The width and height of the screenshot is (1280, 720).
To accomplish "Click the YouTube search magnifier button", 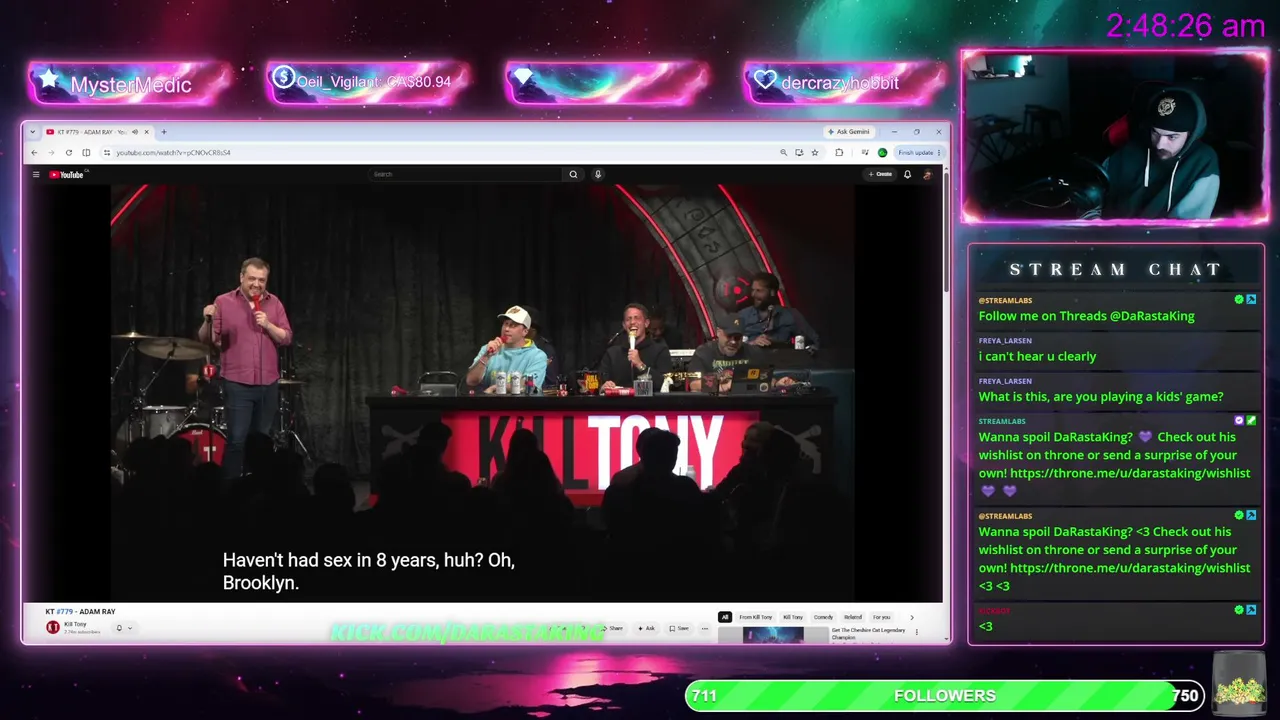I will coord(573,174).
